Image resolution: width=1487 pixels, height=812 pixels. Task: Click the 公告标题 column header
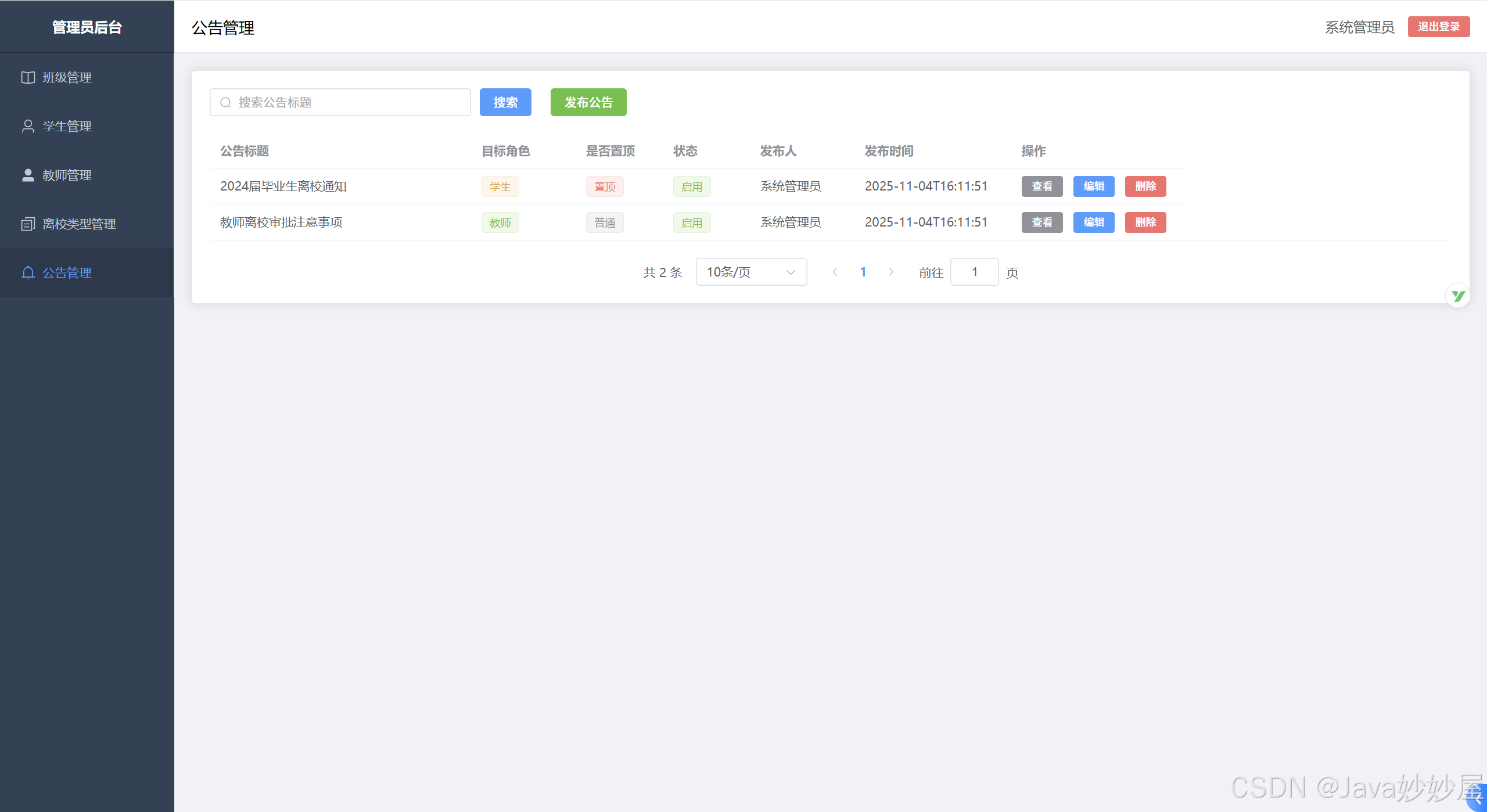coord(245,151)
